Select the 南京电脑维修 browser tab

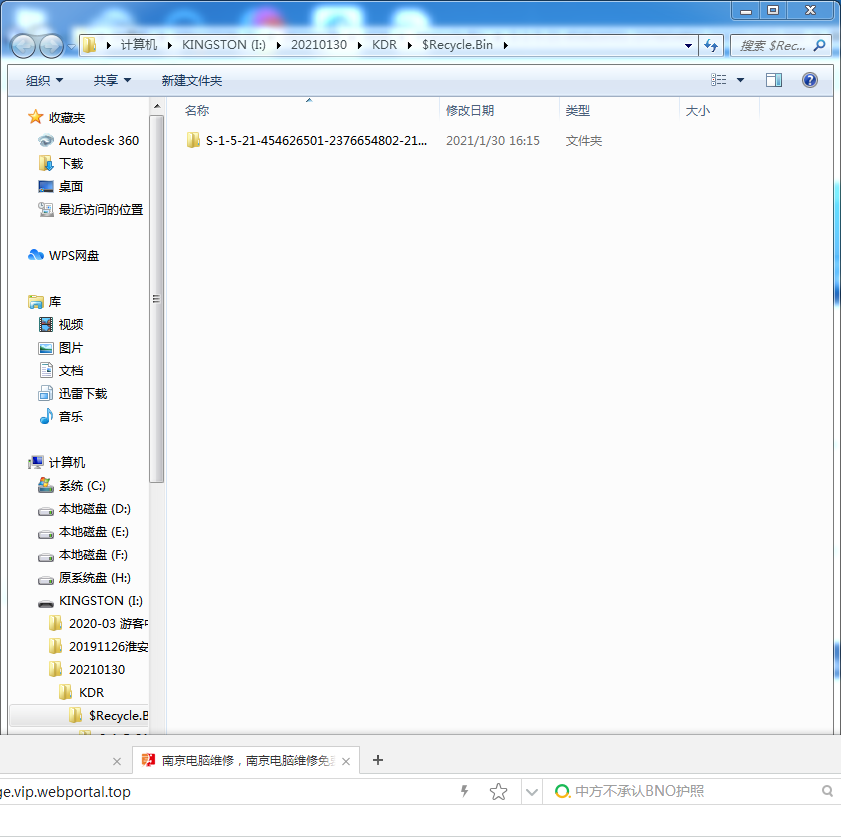coord(246,760)
